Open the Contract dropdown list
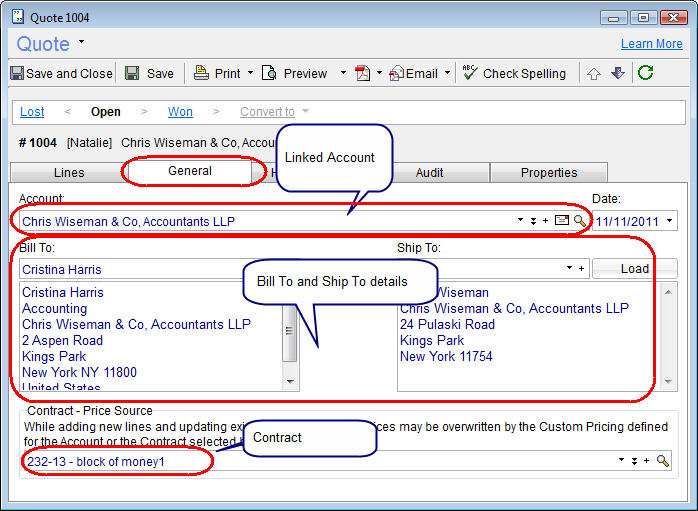The width and height of the screenshot is (698, 511). click(x=621, y=461)
